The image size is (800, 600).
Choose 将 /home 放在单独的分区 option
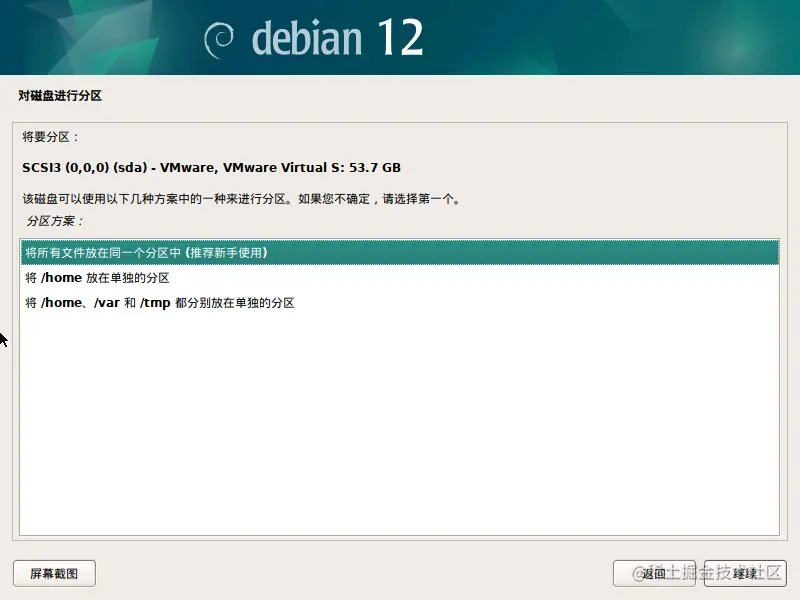point(399,278)
